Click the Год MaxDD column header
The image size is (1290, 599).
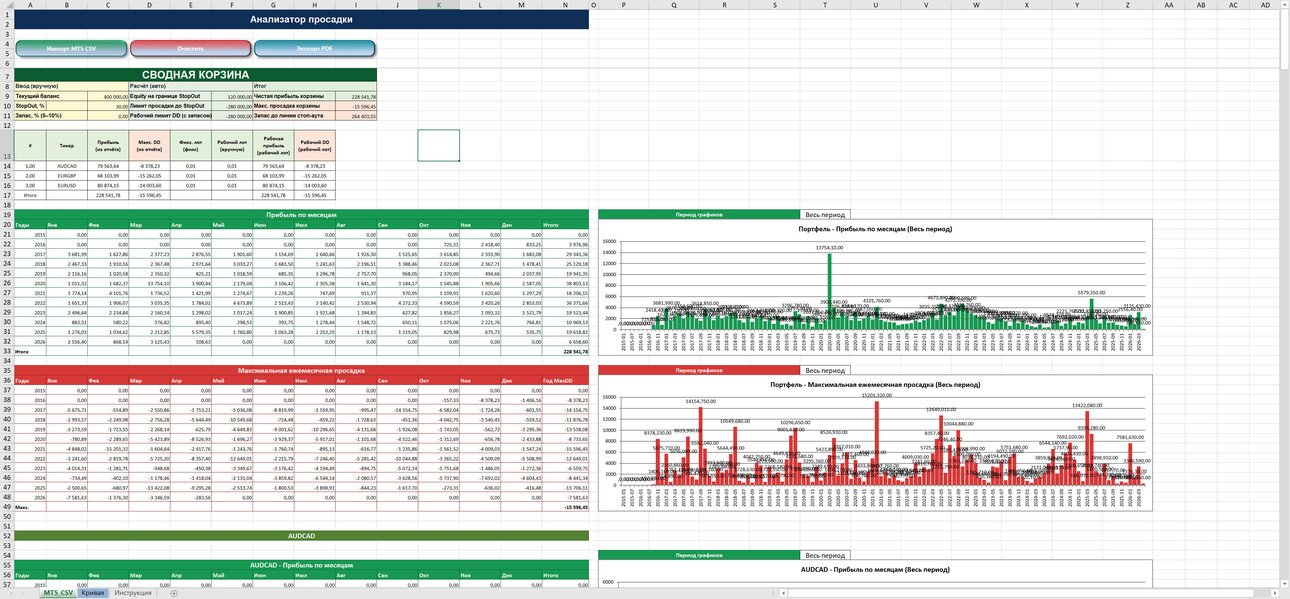(566, 380)
